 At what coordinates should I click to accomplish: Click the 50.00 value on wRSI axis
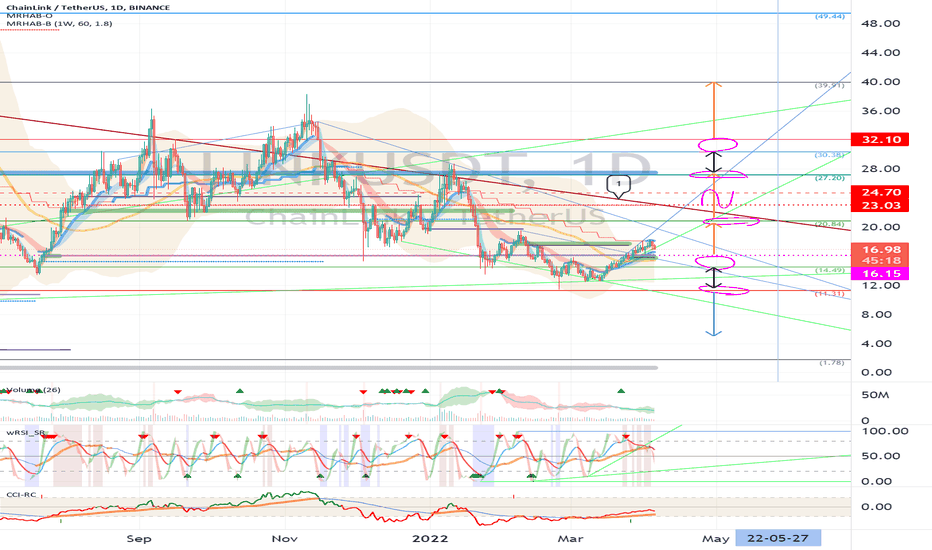[x=880, y=456]
